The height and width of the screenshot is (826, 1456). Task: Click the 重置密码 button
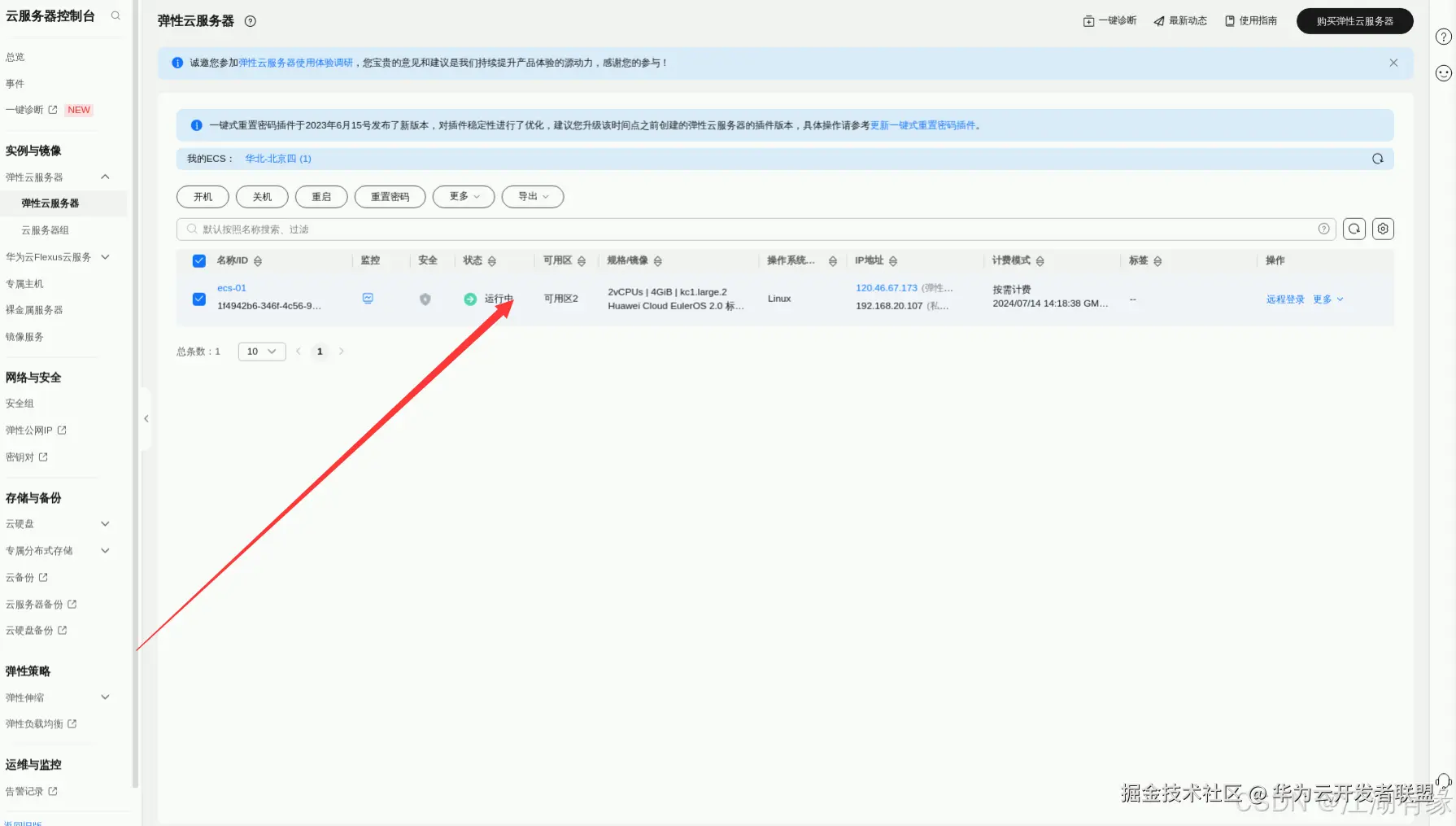click(x=390, y=197)
